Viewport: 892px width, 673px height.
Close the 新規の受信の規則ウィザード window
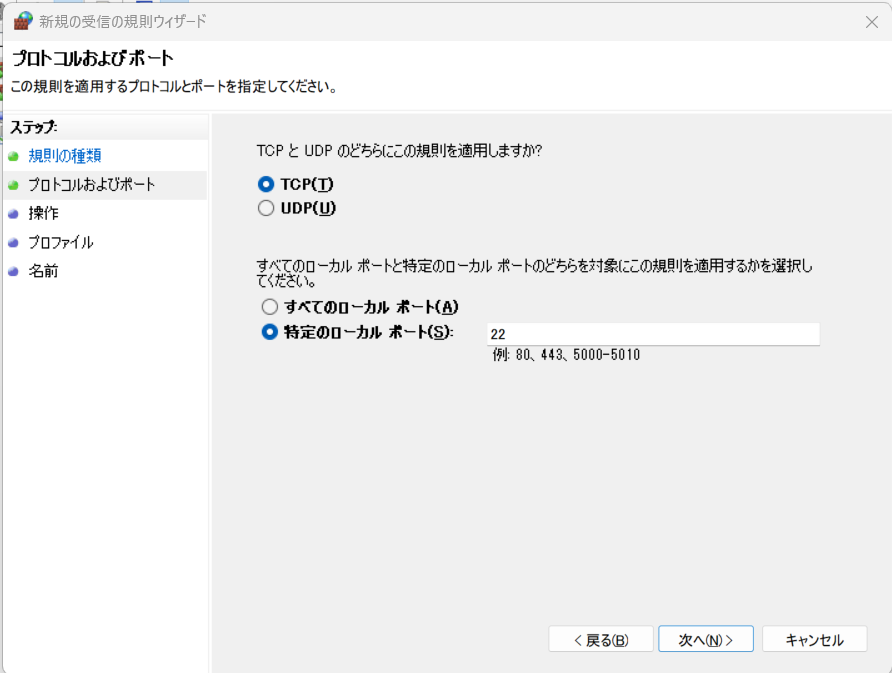(x=870, y=21)
